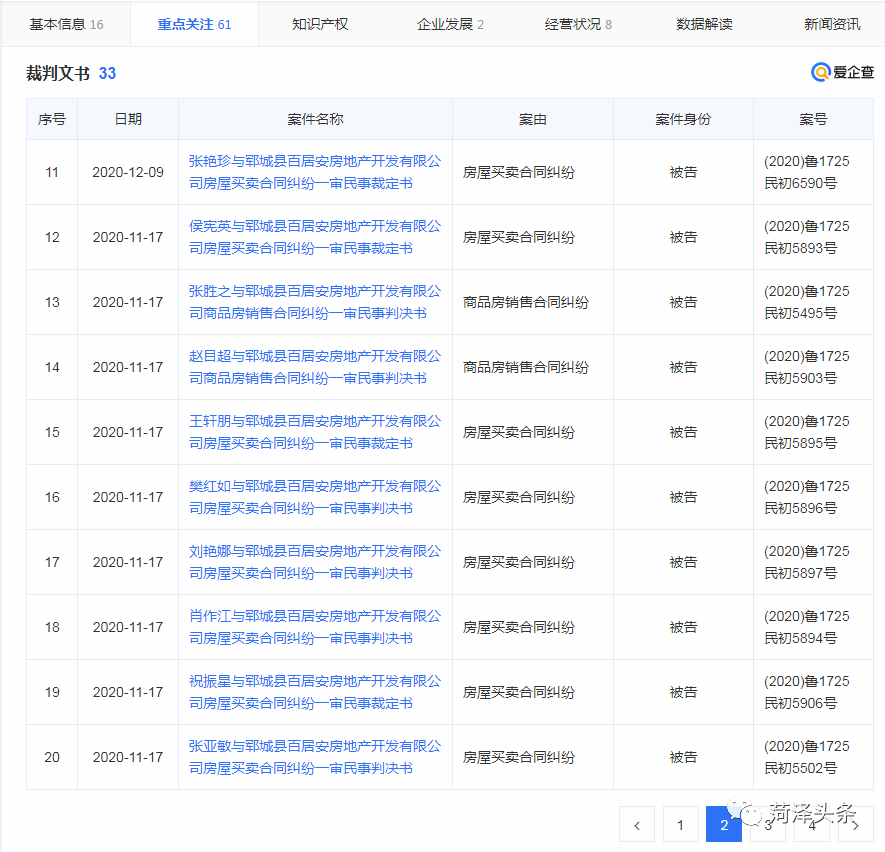This screenshot has width=885, height=852.
Task: Go to the previous page arrow
Action: [x=637, y=825]
